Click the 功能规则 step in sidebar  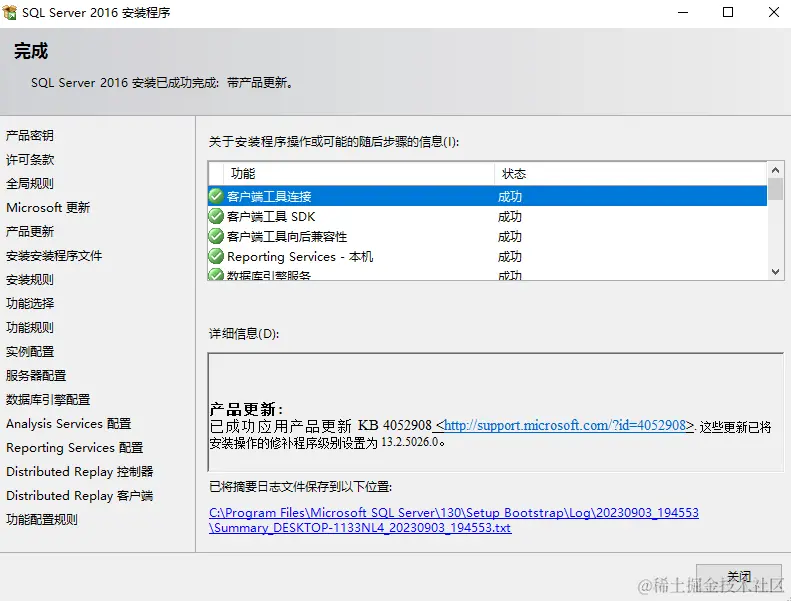30,327
